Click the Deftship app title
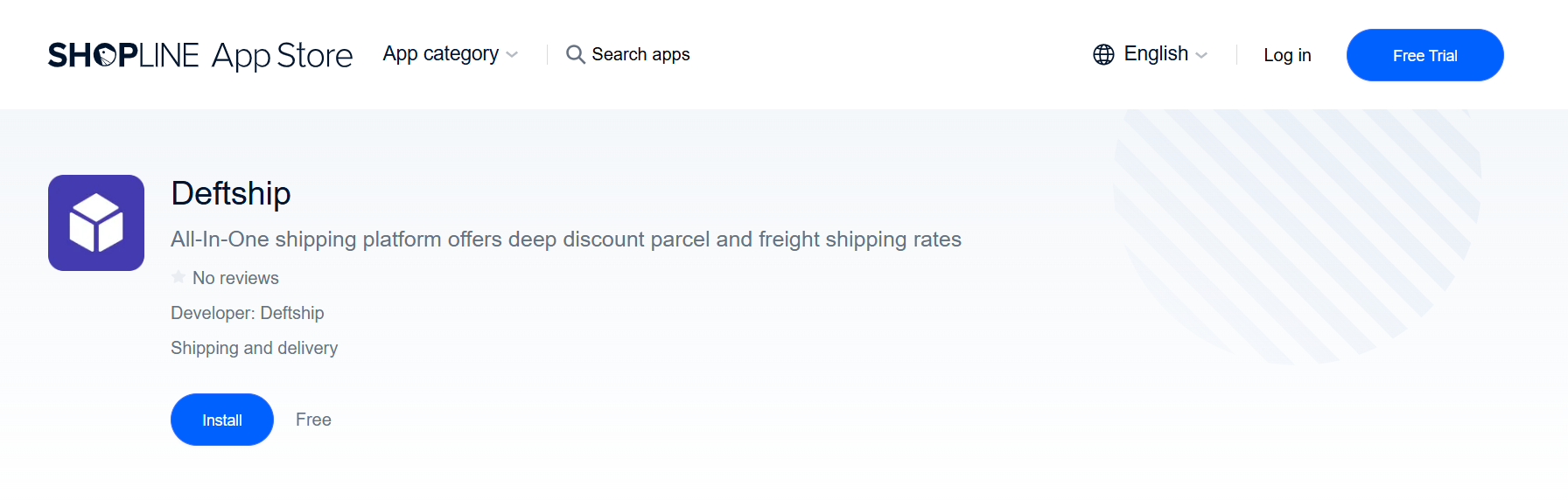This screenshot has width=1568, height=500. 231,193
